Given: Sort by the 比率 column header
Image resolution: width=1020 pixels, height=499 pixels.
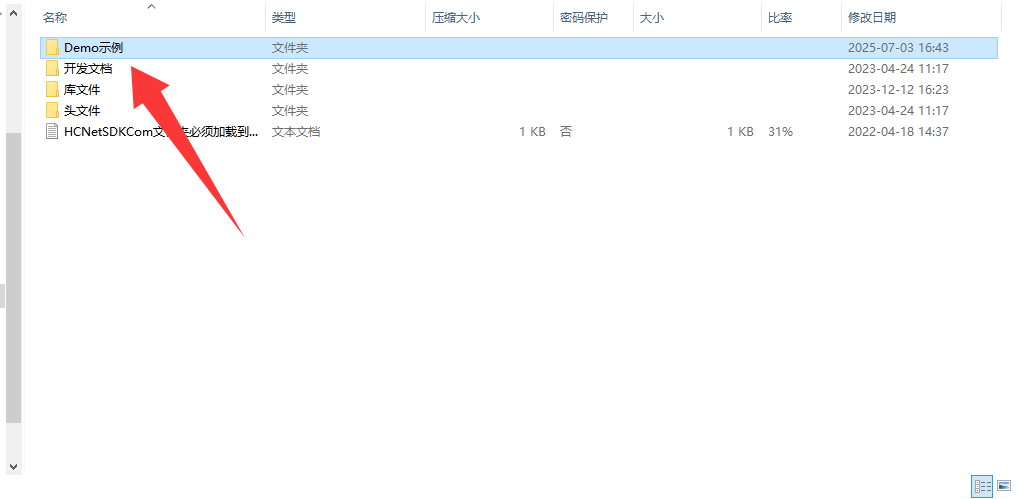Looking at the screenshot, I should point(780,18).
